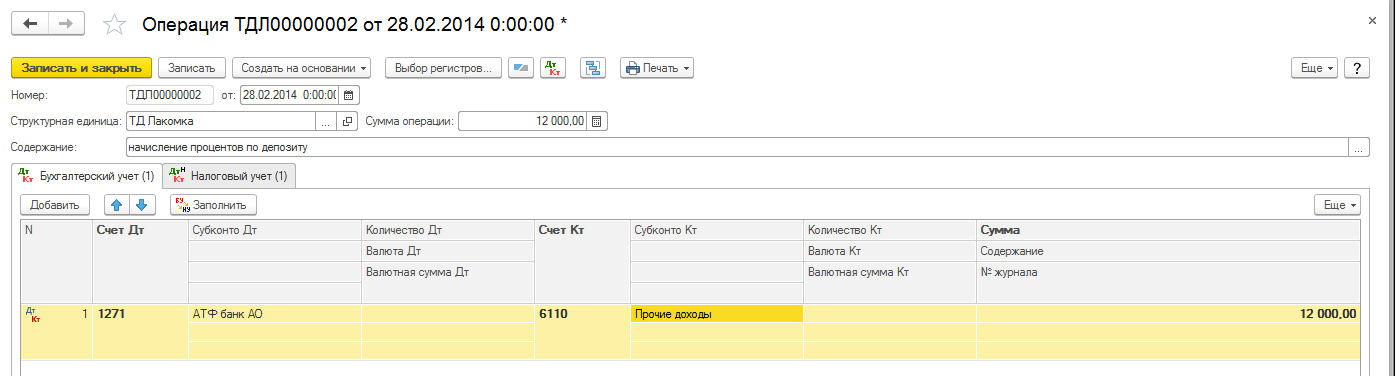1395x376 pixels.
Task: Add operation to favorites star
Action: [x=116, y=23]
